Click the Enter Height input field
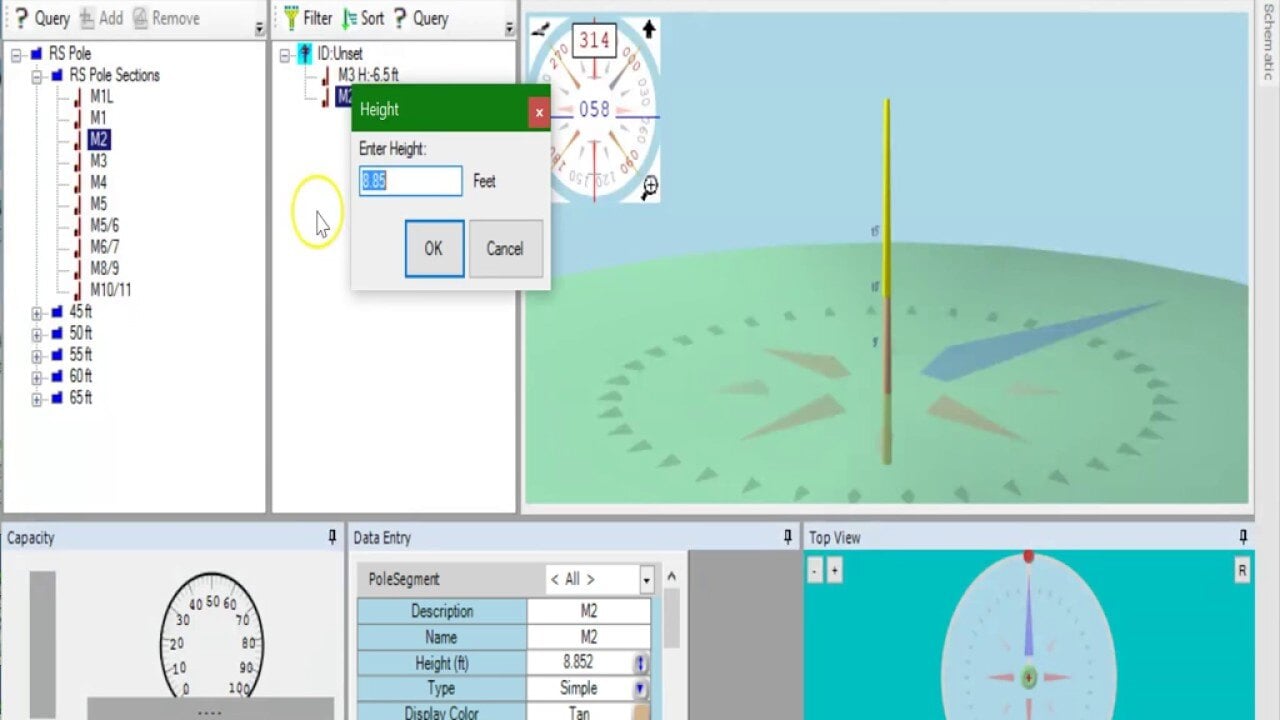Viewport: 1280px width, 720px height. 411,181
